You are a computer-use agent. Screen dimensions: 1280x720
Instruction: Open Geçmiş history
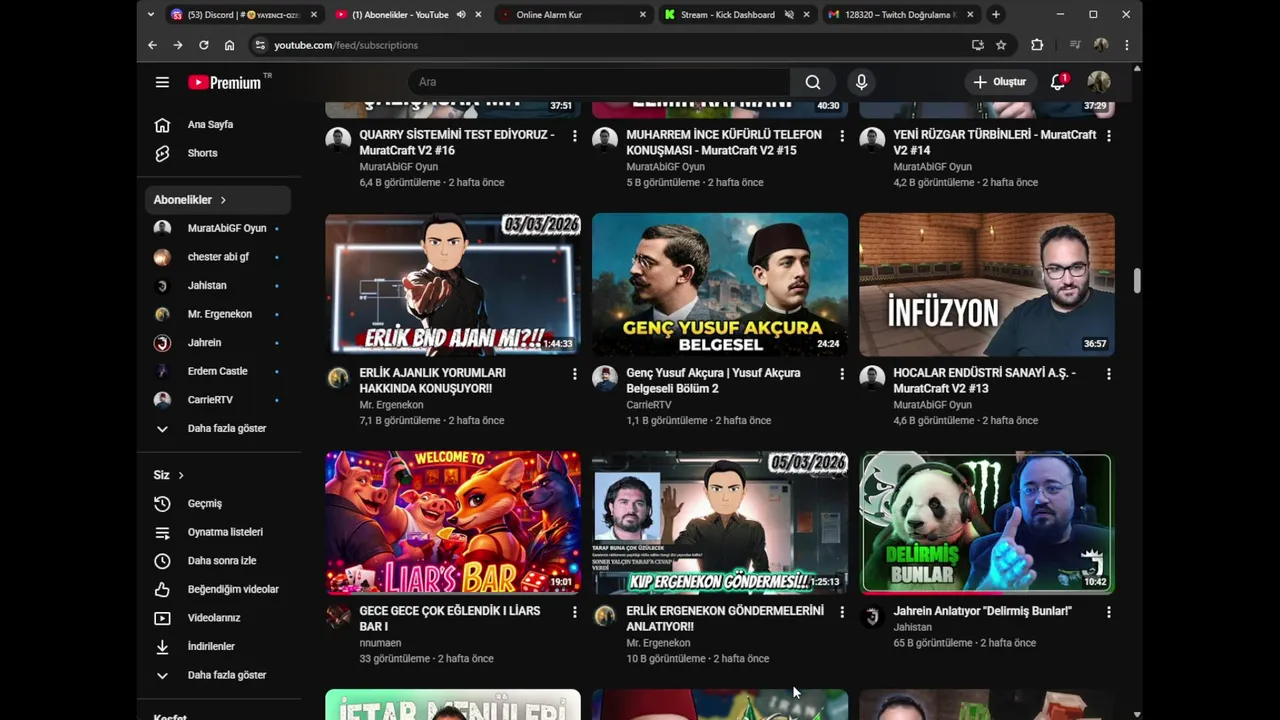219,503
